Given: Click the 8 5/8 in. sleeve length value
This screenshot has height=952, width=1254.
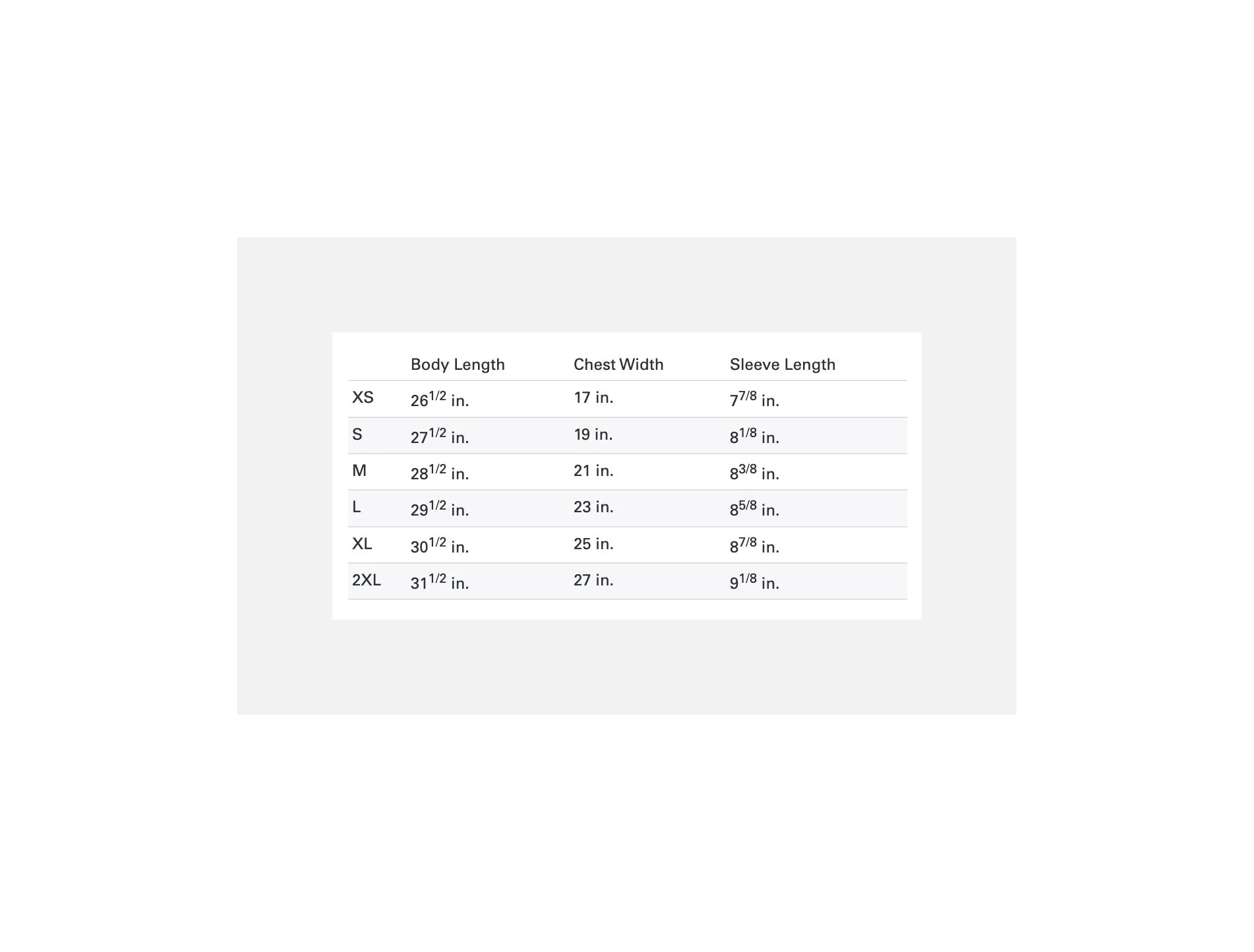Looking at the screenshot, I should pyautogui.click(x=754, y=508).
